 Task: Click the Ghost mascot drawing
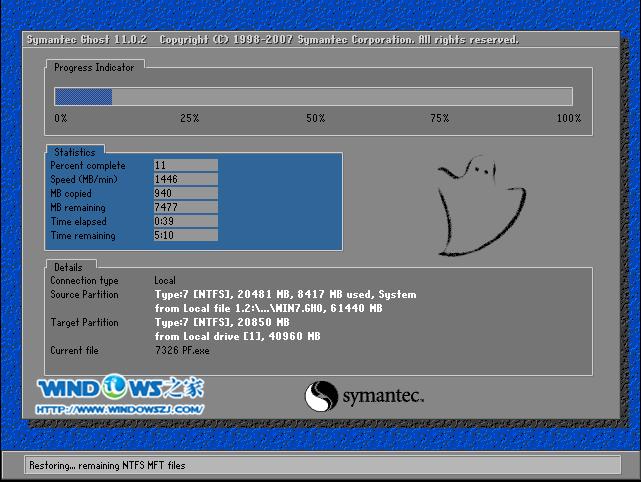482,207
